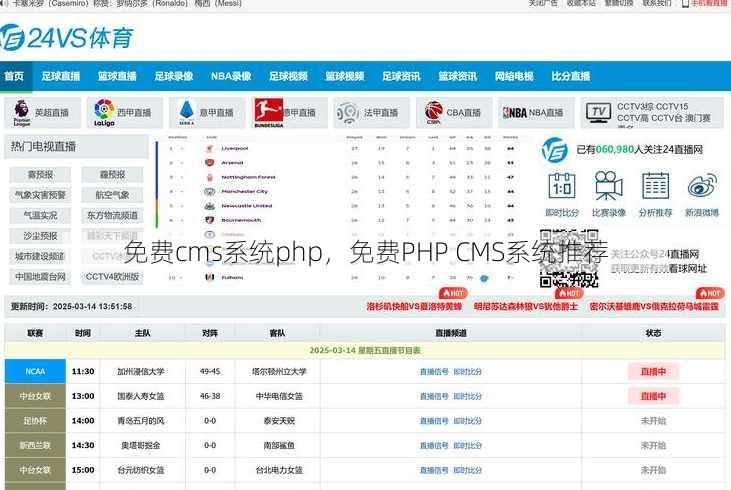Image resolution: width=731 pixels, height=490 pixels.
Task: Click the 分析推荐 calendar list icon
Action: point(655,186)
